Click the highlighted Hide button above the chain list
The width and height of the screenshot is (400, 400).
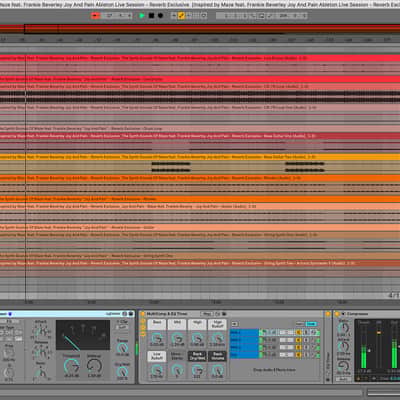[311, 324]
